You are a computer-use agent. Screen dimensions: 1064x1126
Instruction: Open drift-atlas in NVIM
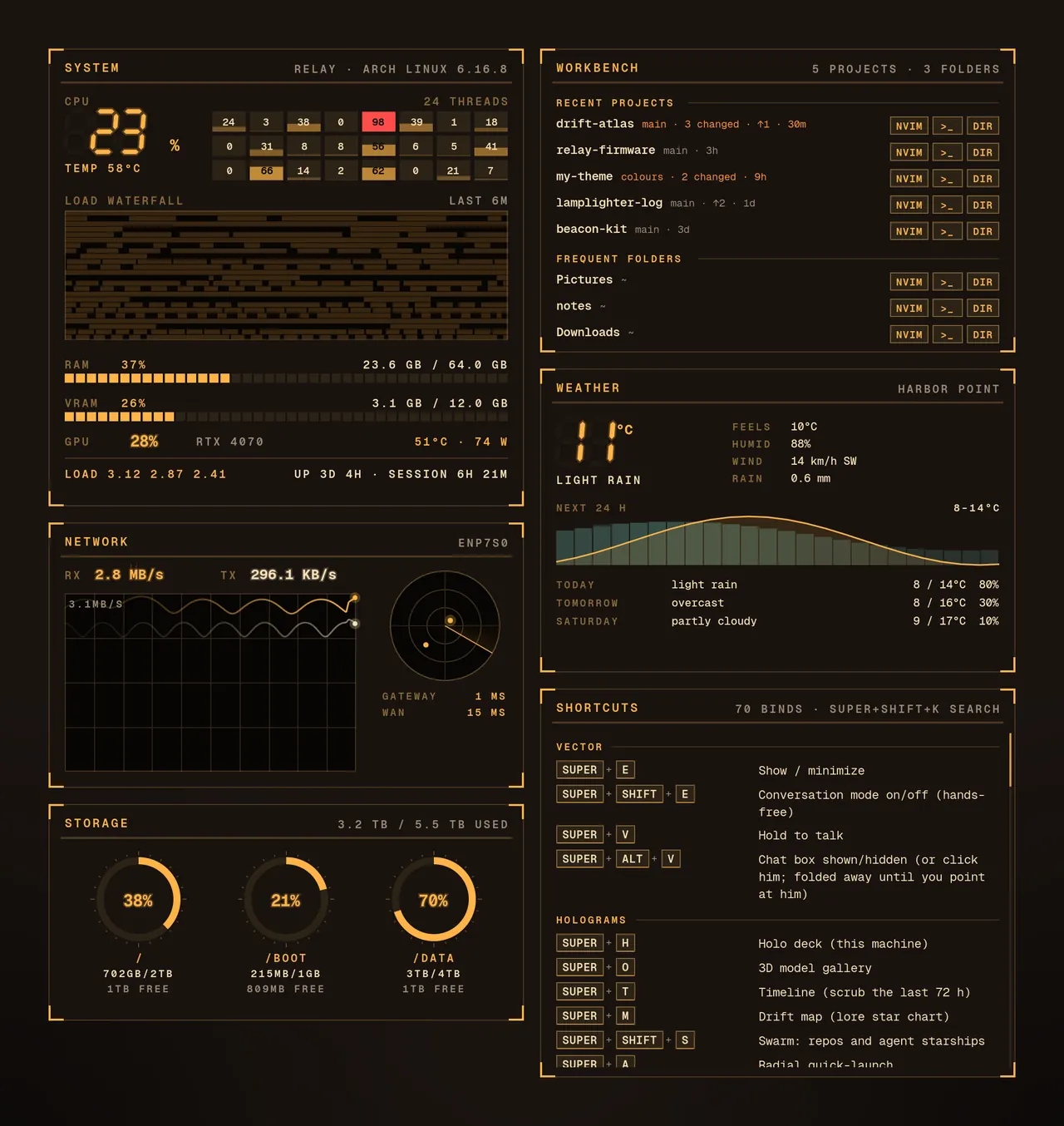point(909,126)
